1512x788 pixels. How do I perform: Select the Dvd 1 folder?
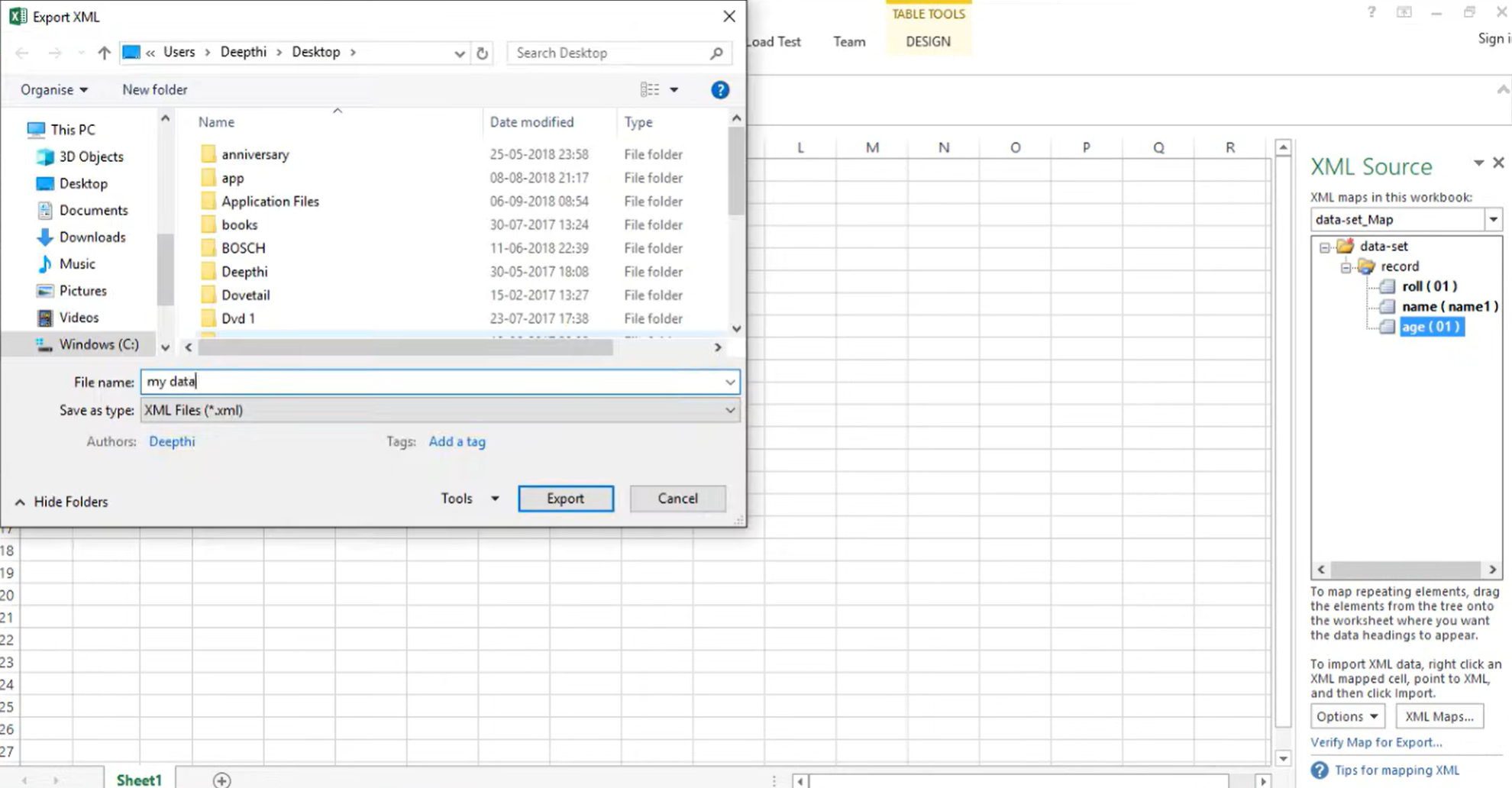click(238, 318)
